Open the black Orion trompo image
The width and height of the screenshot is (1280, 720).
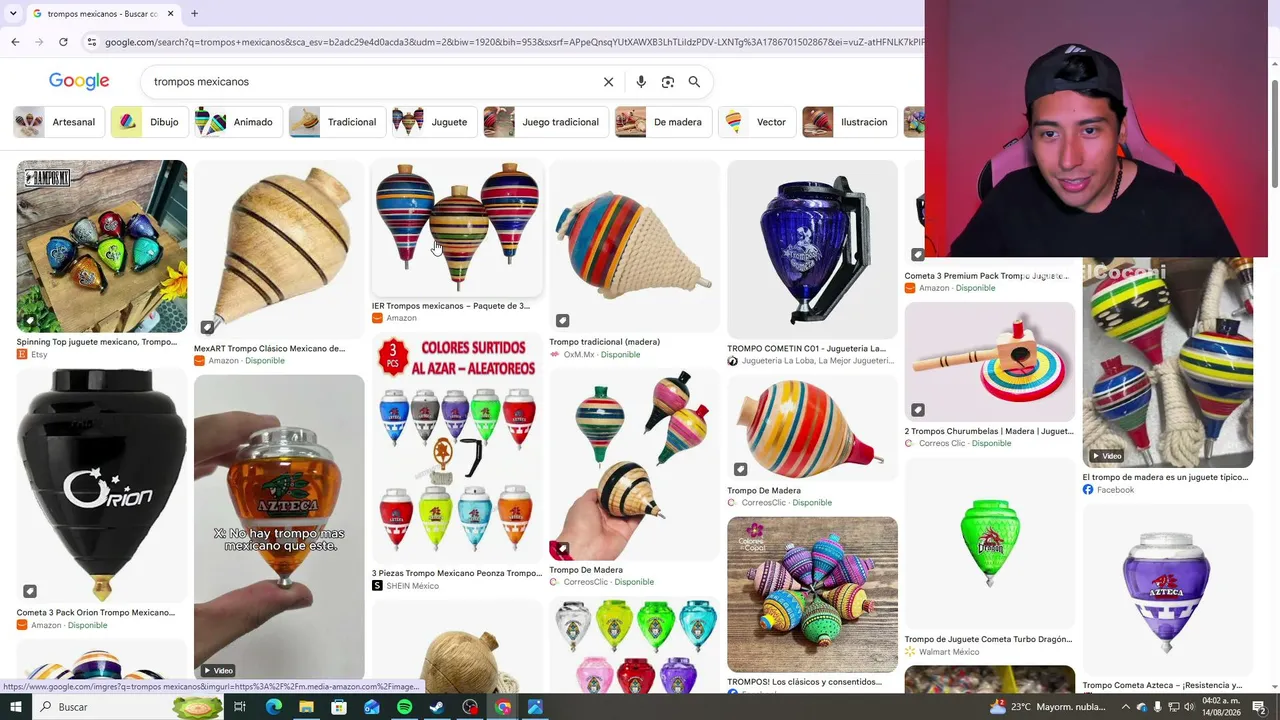coord(102,486)
